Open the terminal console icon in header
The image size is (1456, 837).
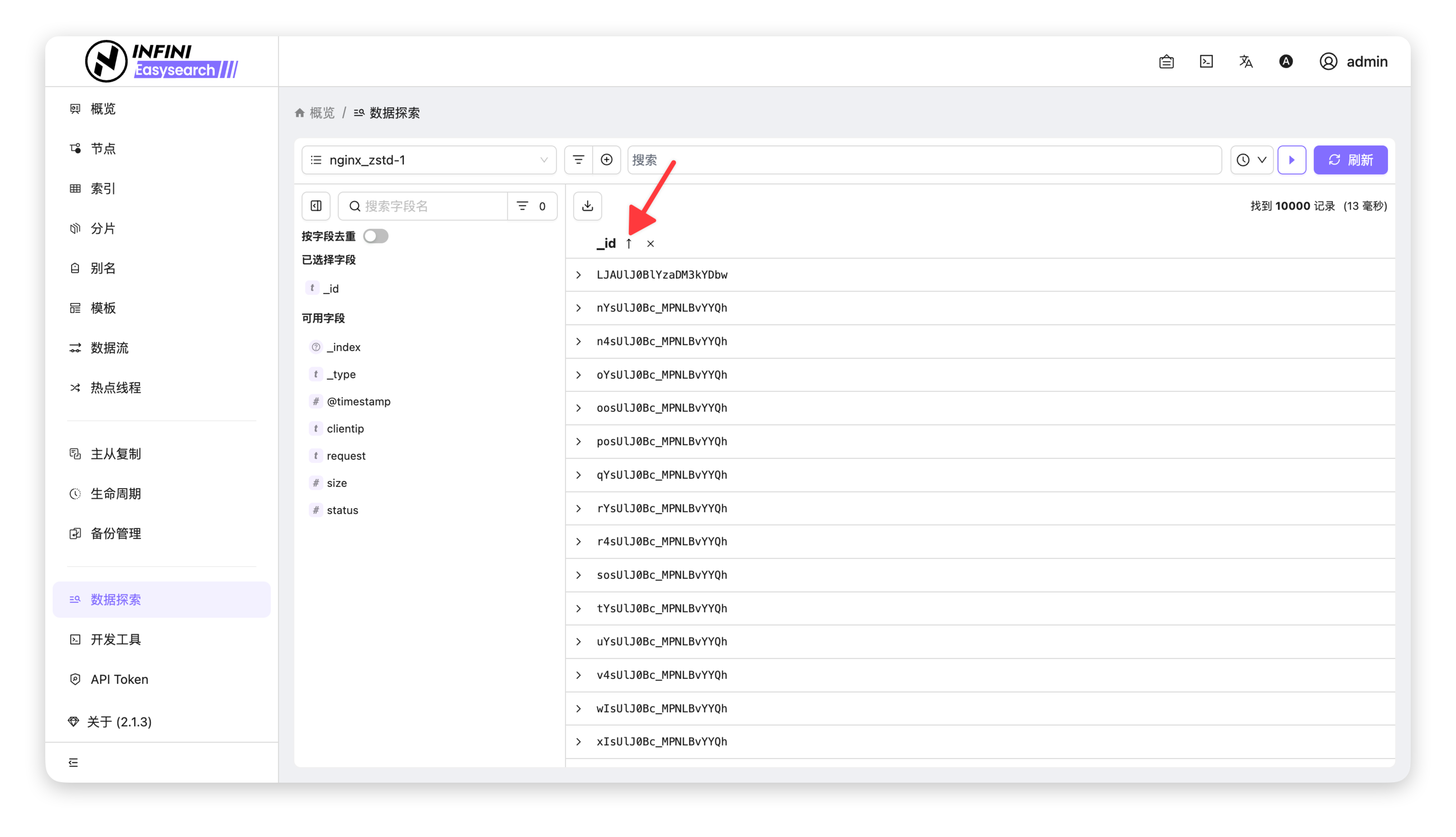coord(1206,62)
